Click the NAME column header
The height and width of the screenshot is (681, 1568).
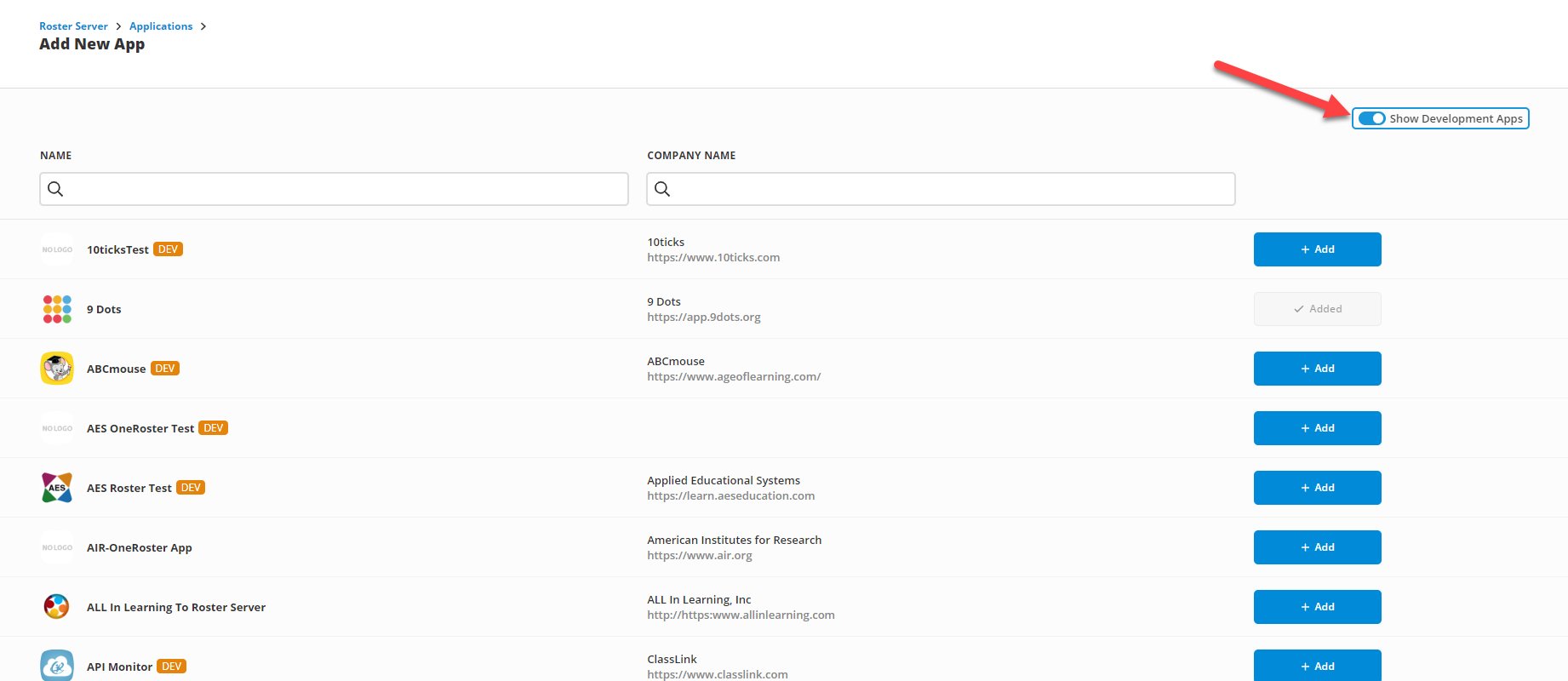tap(56, 155)
